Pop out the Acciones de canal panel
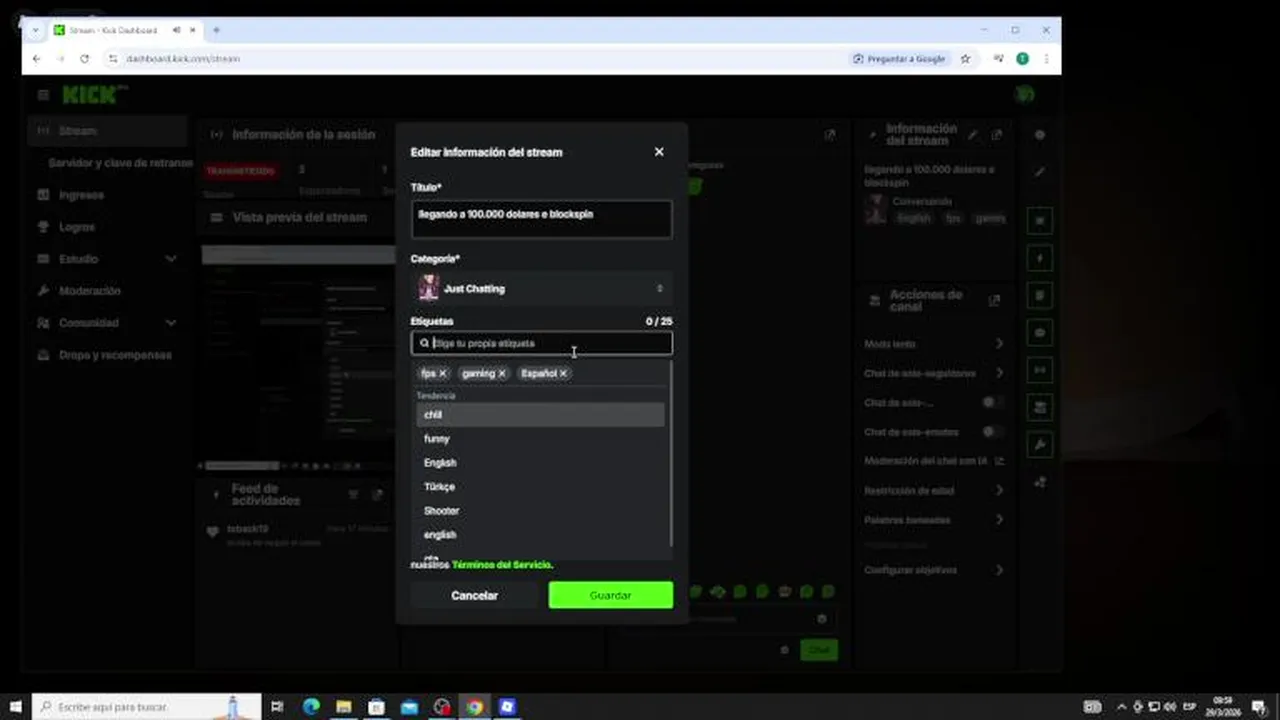The width and height of the screenshot is (1280, 720). point(994,300)
